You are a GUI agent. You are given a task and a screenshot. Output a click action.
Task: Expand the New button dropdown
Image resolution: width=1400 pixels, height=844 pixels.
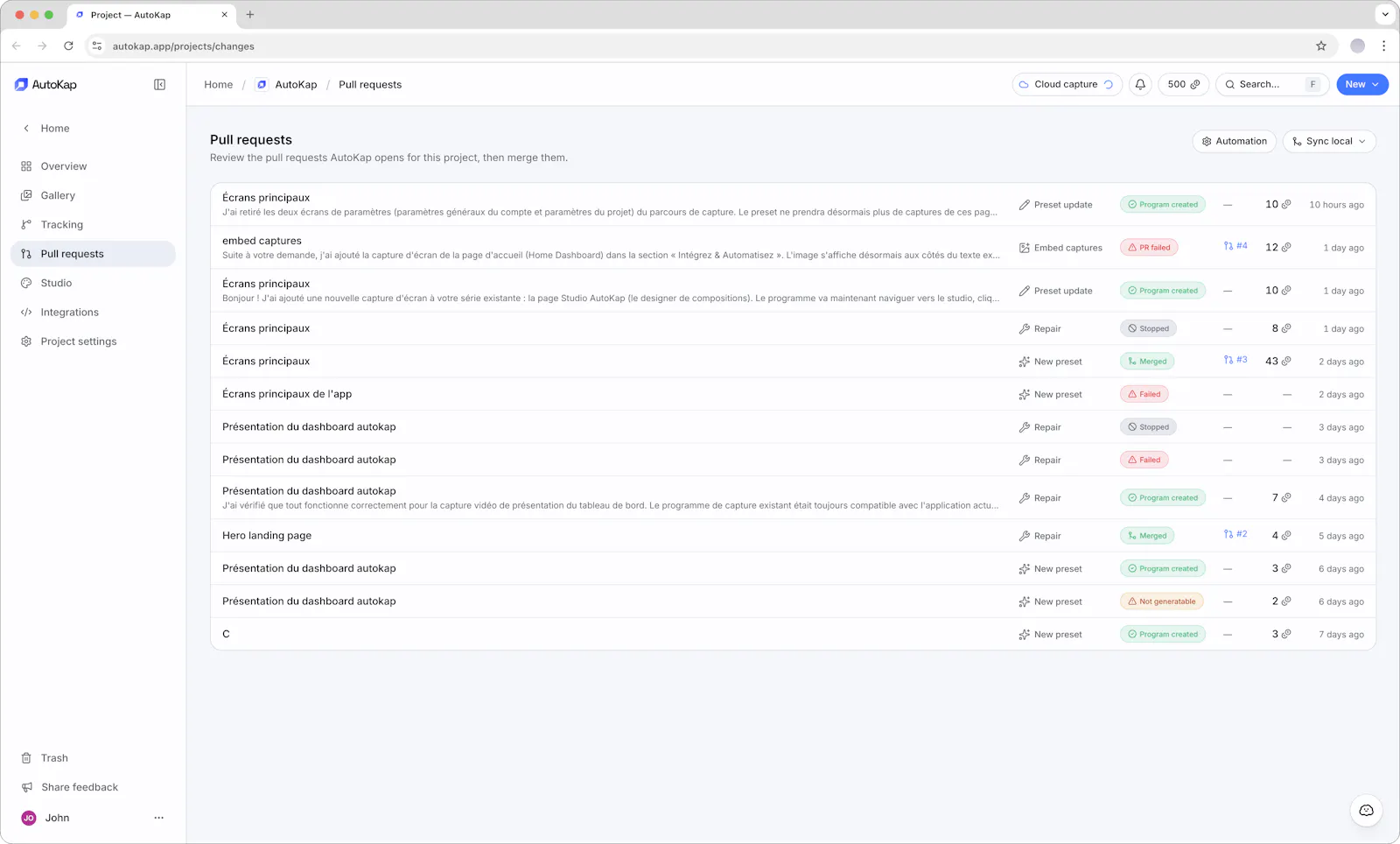pos(1362,85)
